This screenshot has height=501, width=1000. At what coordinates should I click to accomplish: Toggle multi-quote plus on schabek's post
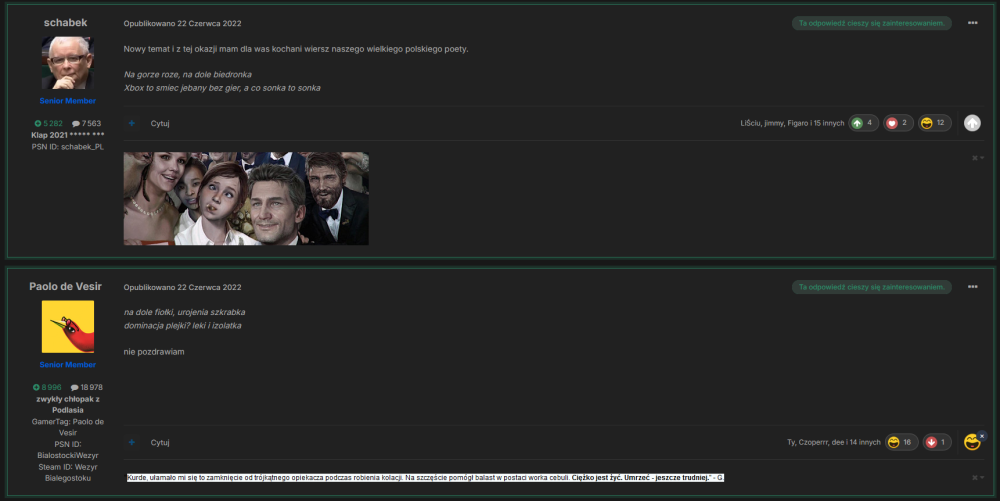[132, 123]
